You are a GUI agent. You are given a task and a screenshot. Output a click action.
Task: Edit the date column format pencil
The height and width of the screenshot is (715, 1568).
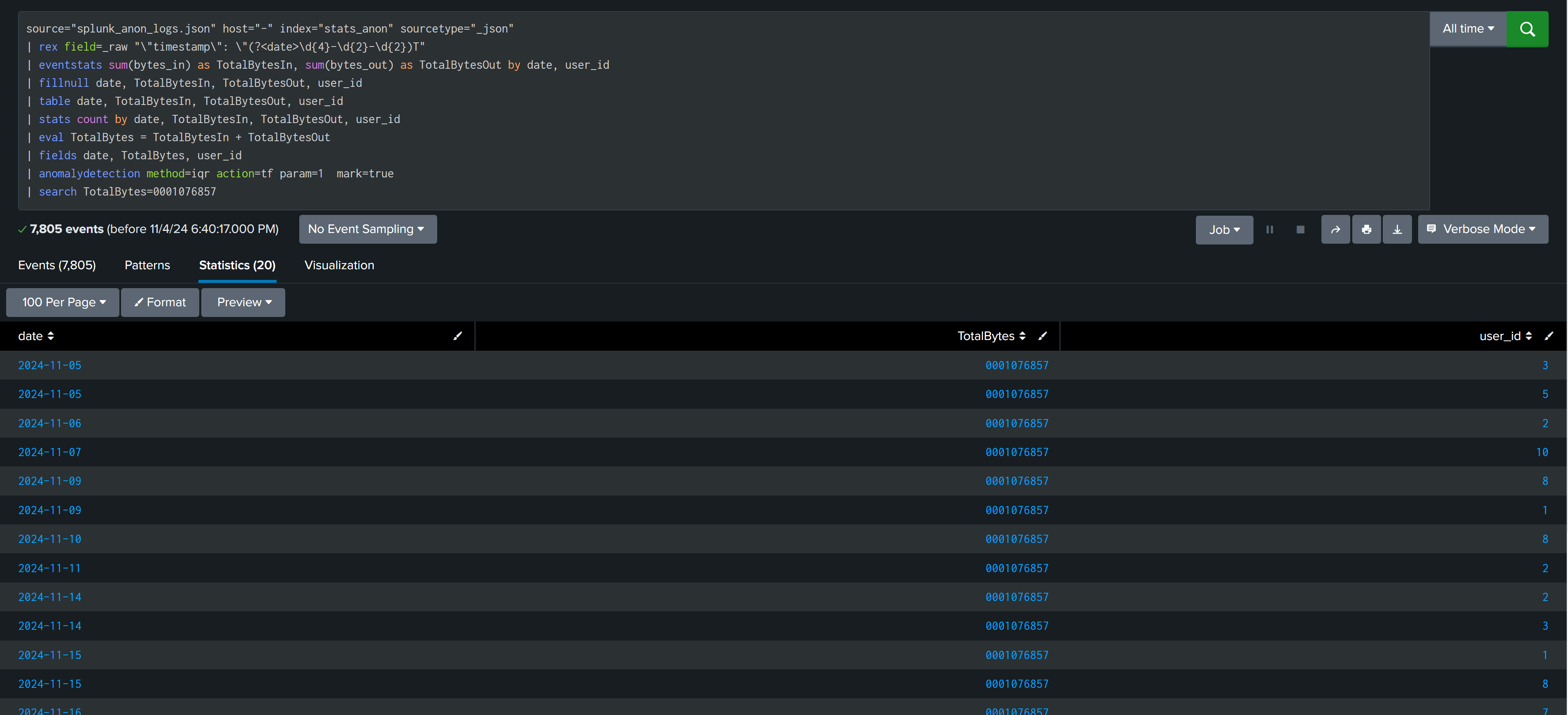pos(457,336)
